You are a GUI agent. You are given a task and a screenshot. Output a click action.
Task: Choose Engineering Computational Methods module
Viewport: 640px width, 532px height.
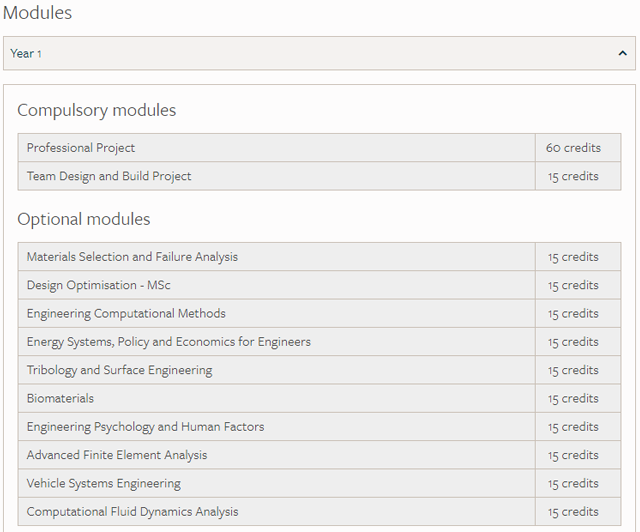click(x=126, y=313)
